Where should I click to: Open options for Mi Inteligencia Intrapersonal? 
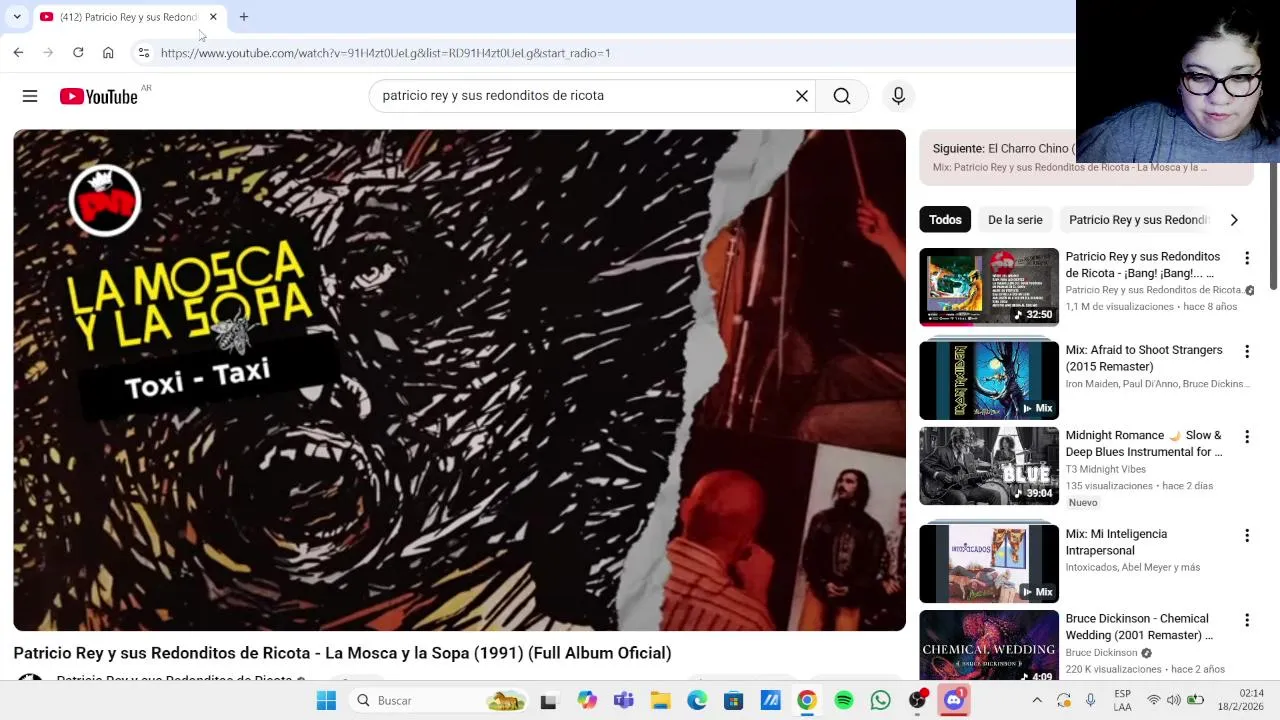coord(1247,536)
